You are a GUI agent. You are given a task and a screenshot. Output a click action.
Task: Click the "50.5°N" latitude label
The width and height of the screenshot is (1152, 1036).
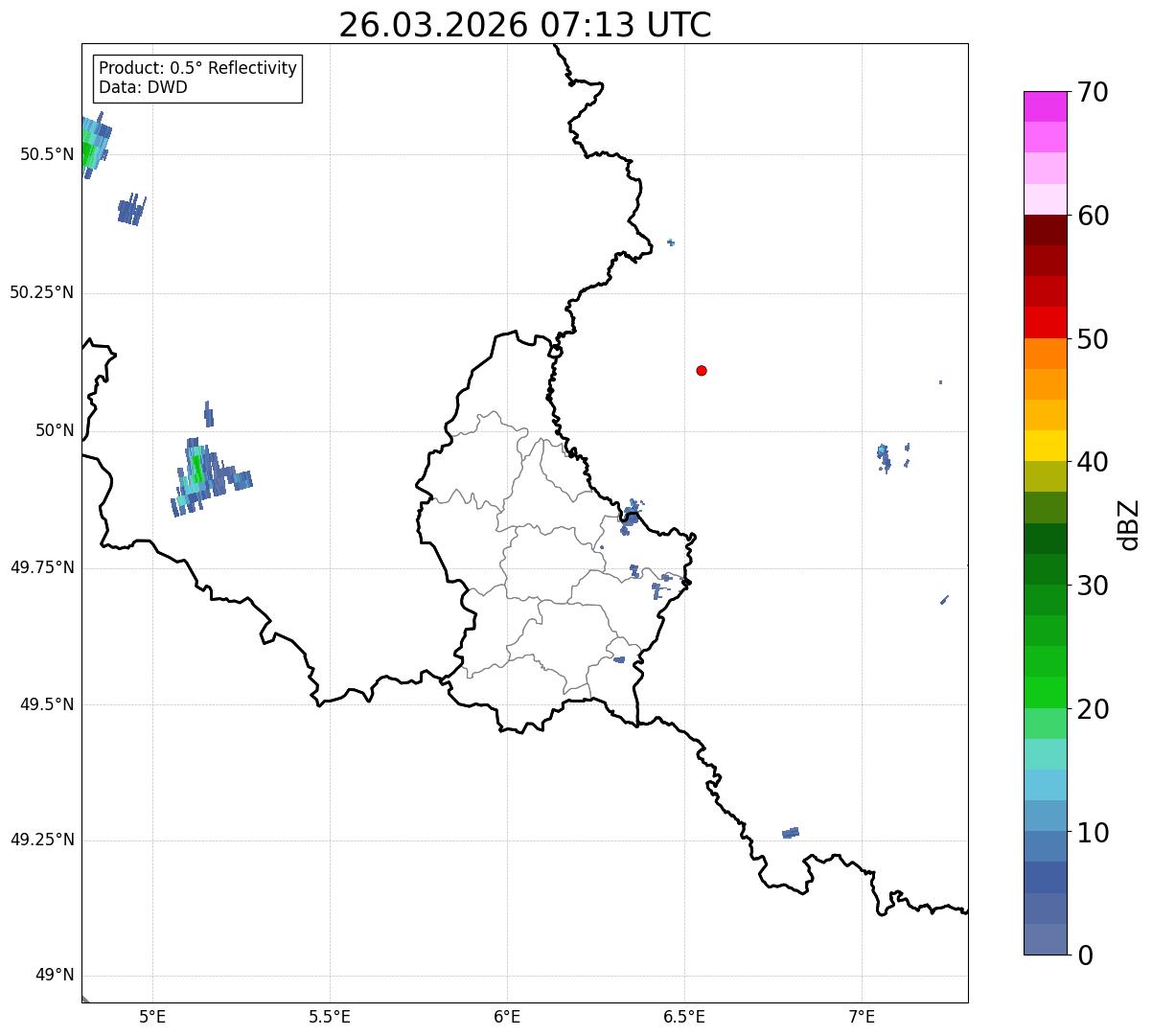coord(47,154)
